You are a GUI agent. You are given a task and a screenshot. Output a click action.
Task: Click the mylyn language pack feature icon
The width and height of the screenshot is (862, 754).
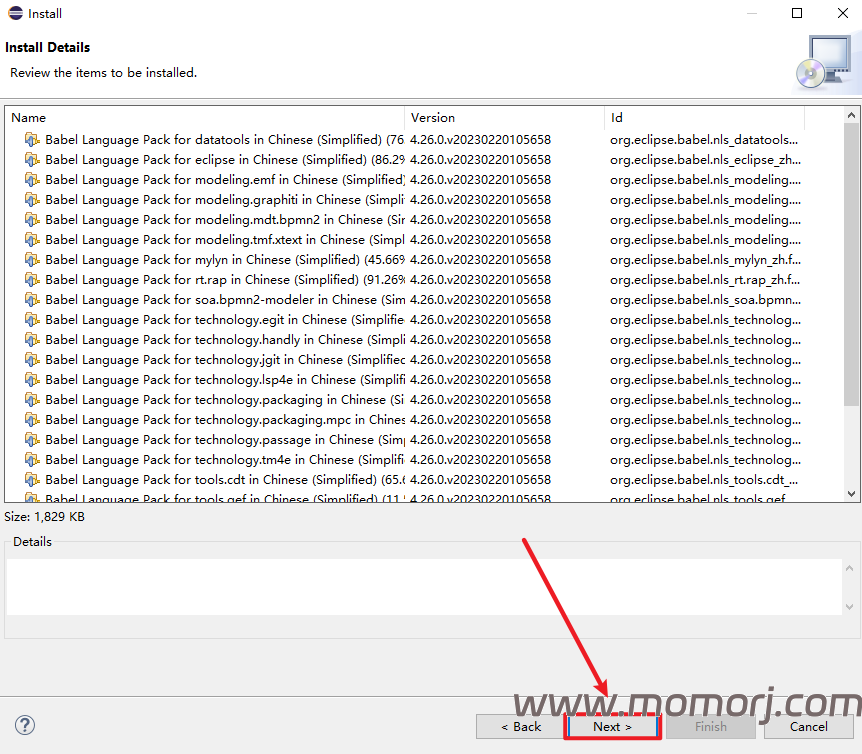32,260
